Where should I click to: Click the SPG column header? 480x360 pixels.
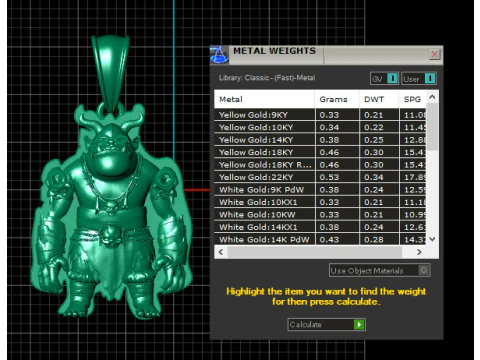(412, 99)
